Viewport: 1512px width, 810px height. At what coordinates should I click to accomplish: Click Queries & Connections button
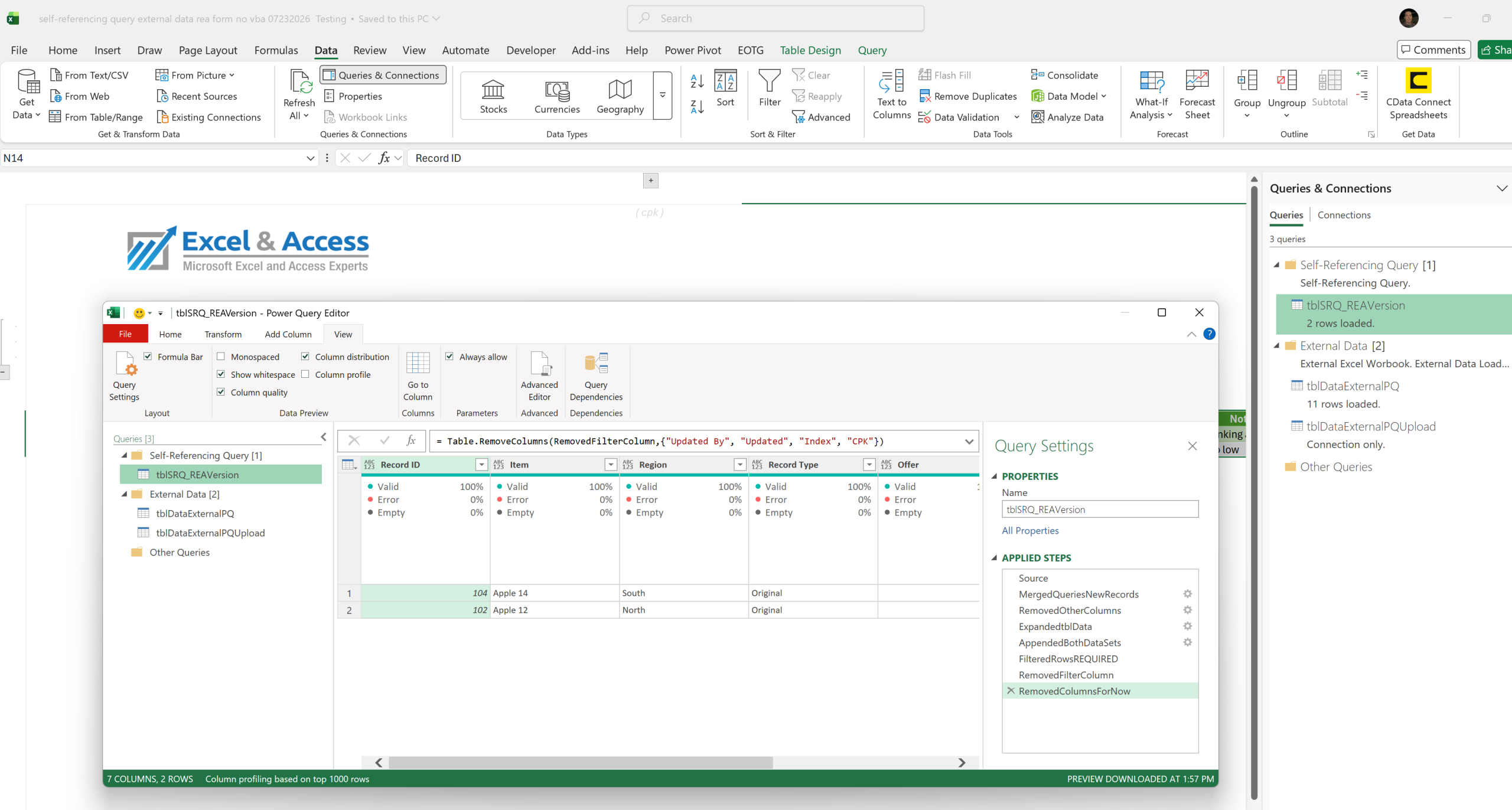[x=383, y=75]
